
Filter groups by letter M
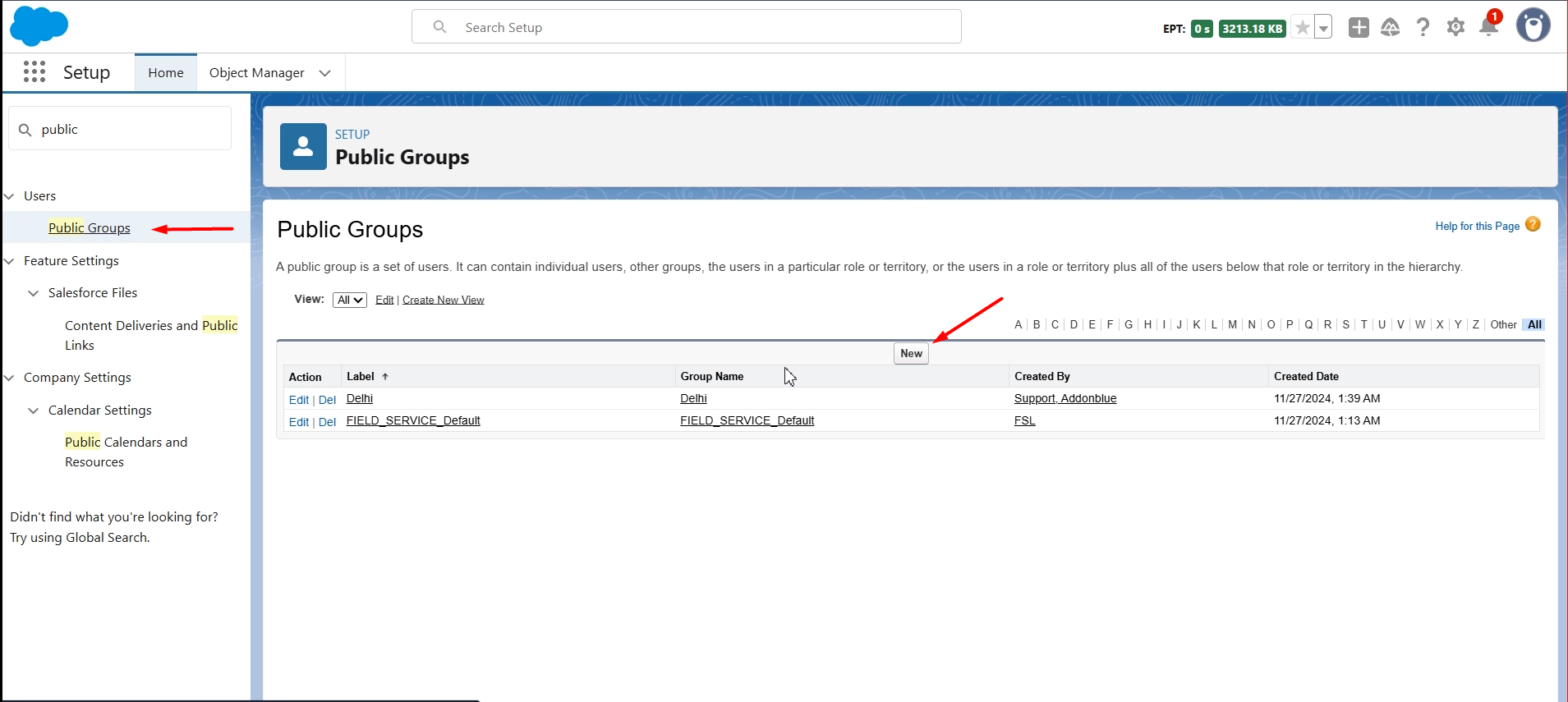1232,324
